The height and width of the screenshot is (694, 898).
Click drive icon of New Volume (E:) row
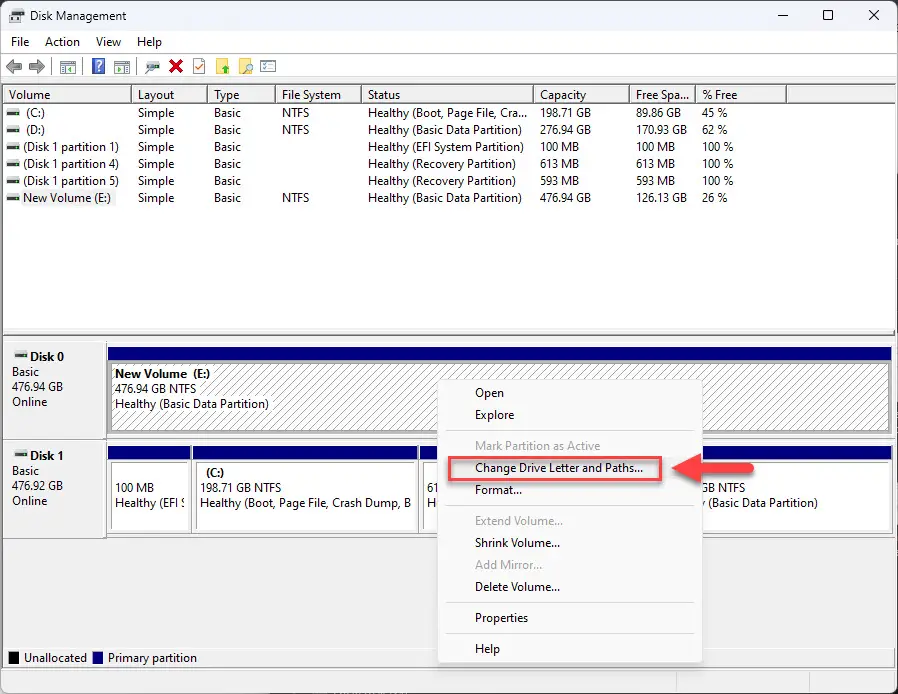[13, 198]
